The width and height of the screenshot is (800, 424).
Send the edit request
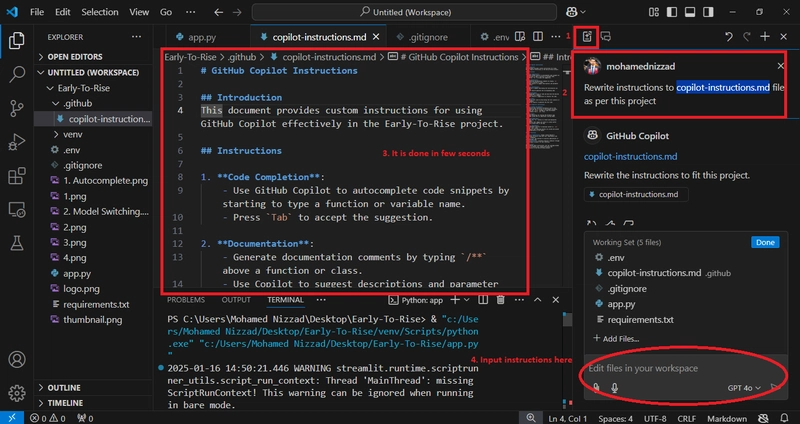click(x=774, y=388)
